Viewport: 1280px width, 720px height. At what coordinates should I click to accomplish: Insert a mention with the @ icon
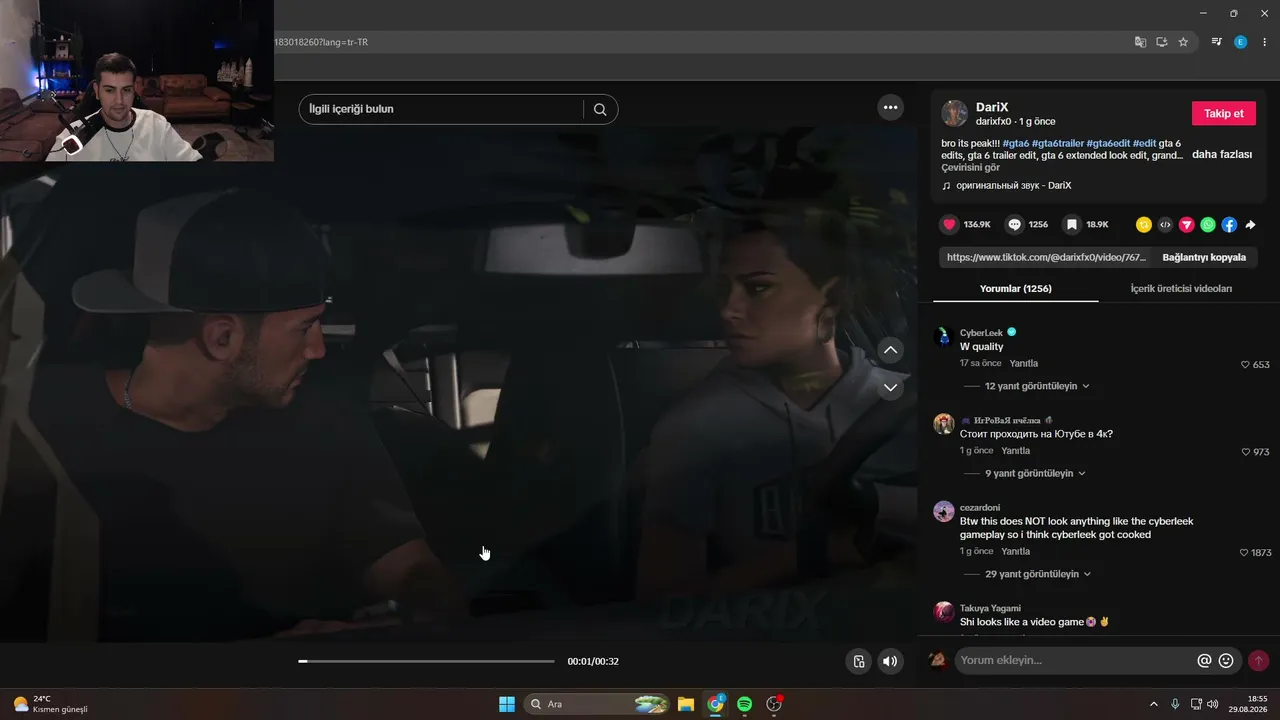1204,660
